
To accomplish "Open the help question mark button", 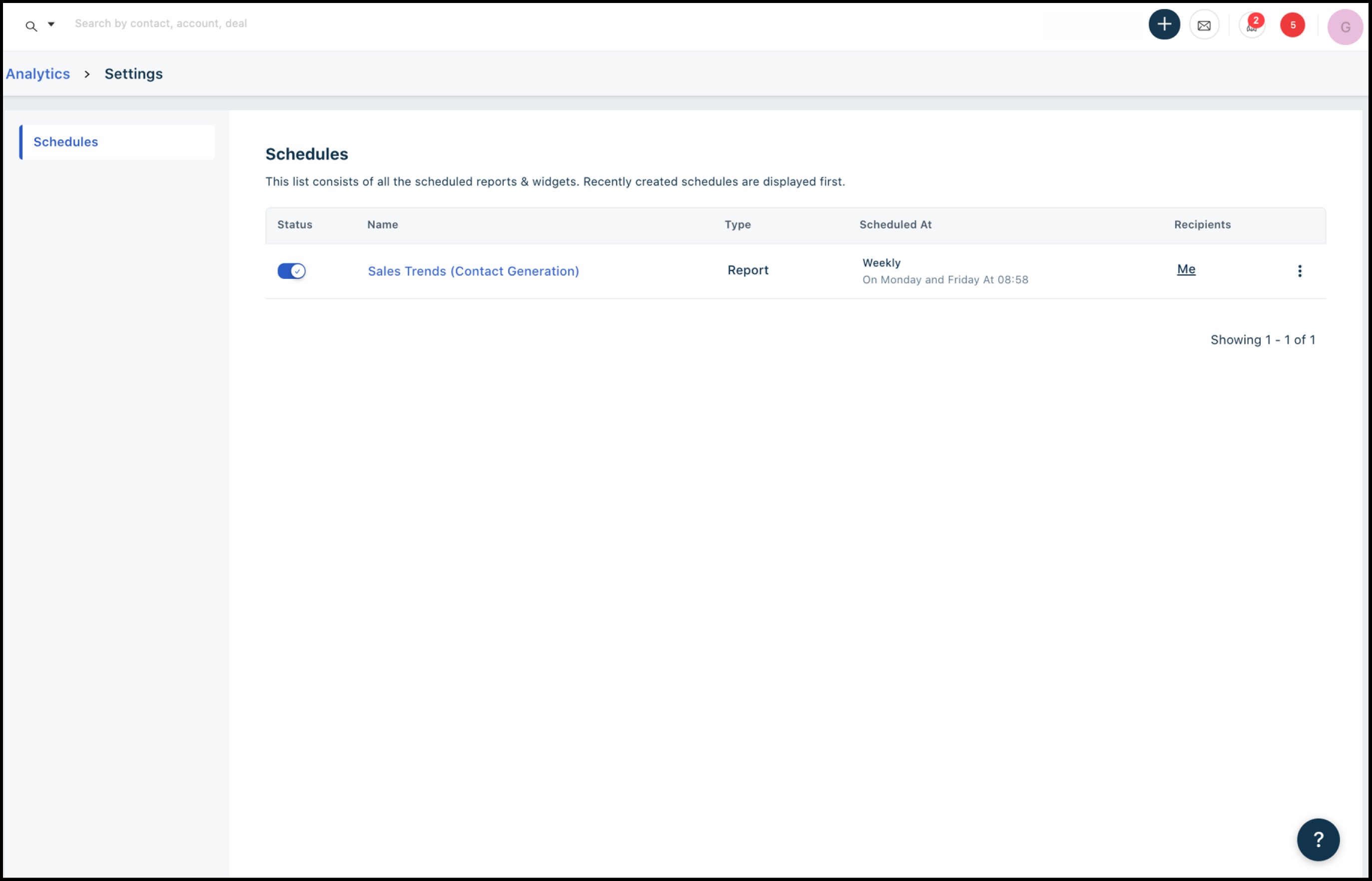I will click(1318, 839).
